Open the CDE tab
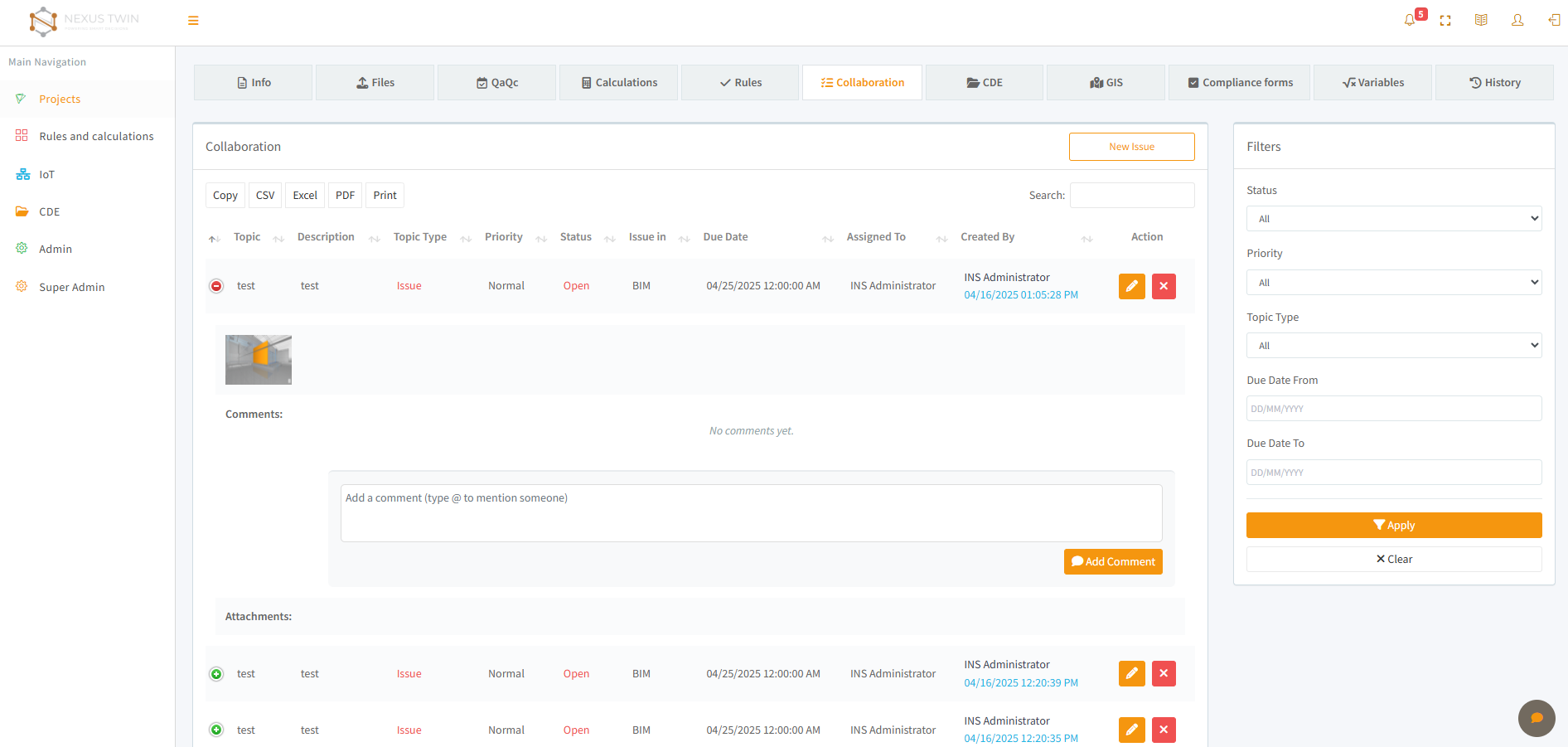1568x747 pixels. pos(985,83)
